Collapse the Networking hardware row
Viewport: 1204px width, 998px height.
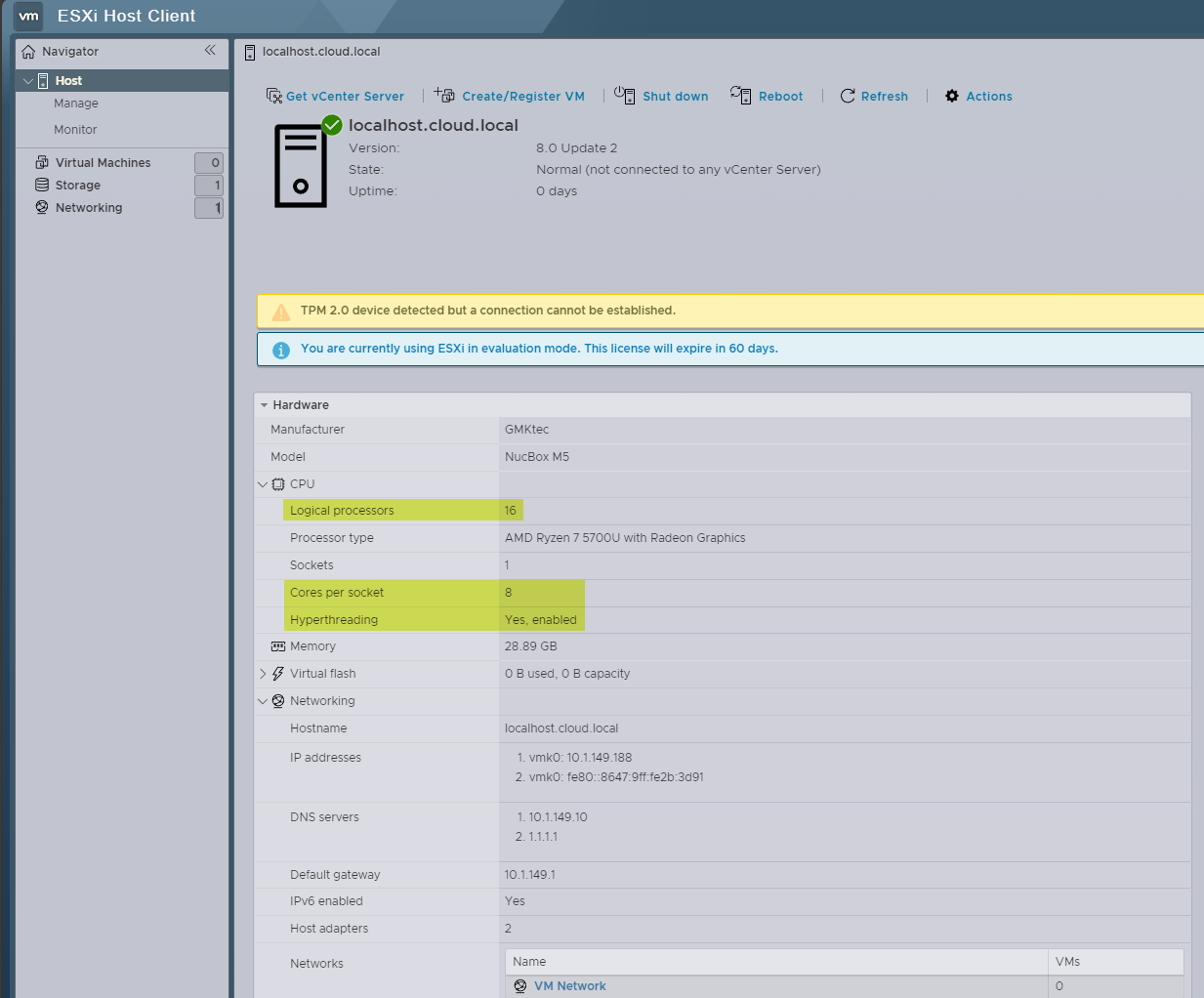[263, 701]
